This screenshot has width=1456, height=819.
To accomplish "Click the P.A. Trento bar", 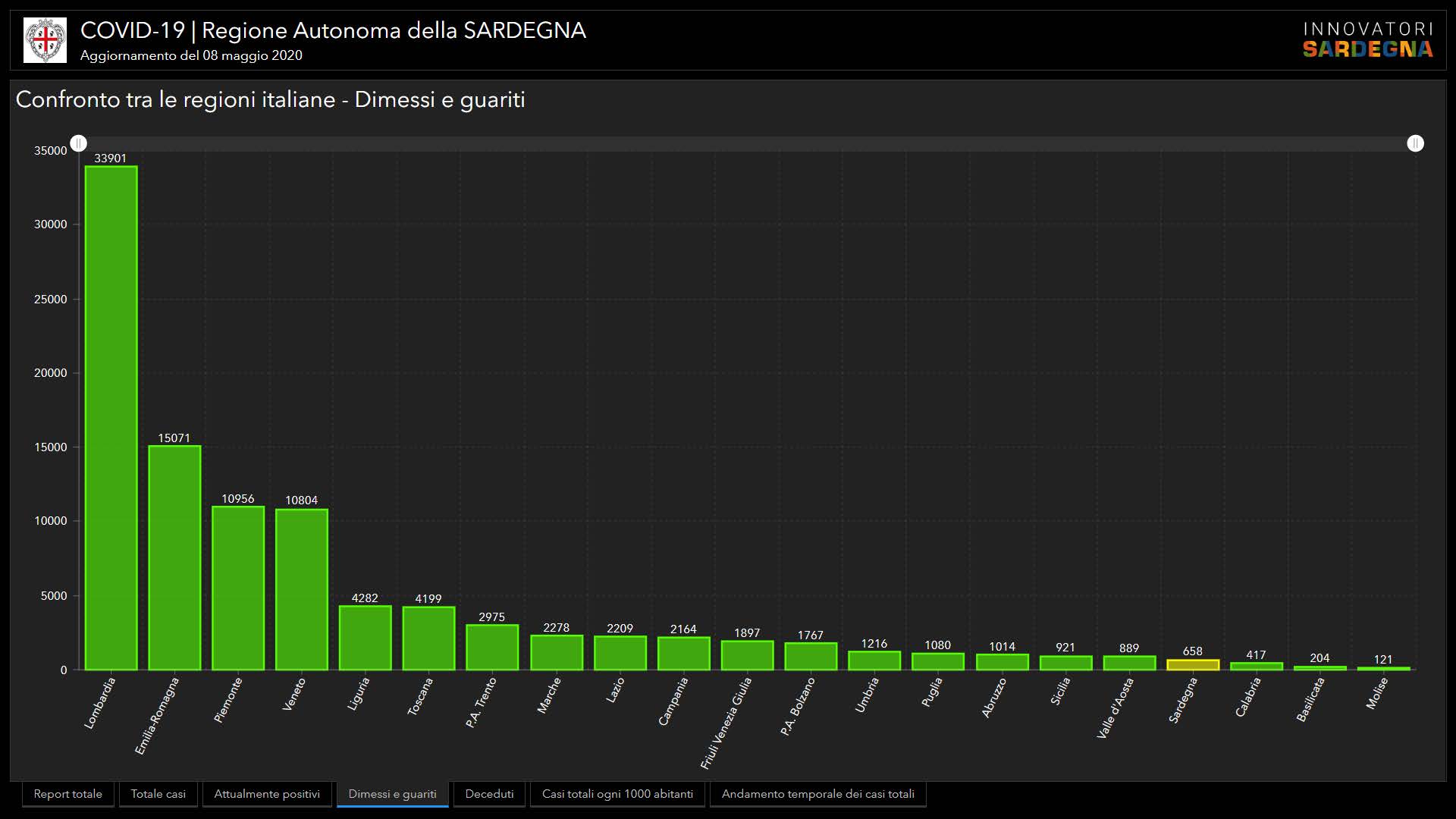I will pos(492,648).
